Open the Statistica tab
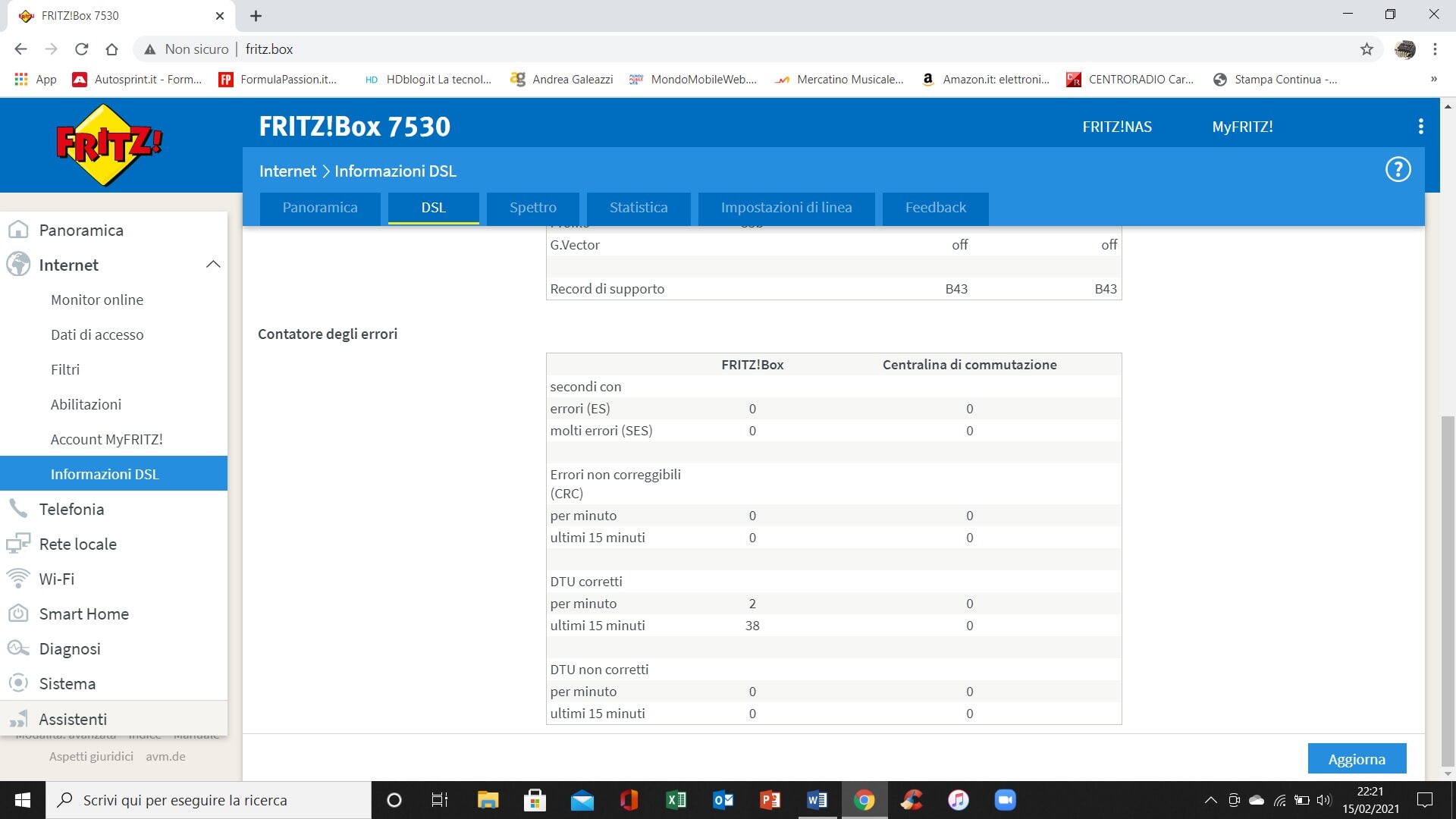 coord(639,208)
